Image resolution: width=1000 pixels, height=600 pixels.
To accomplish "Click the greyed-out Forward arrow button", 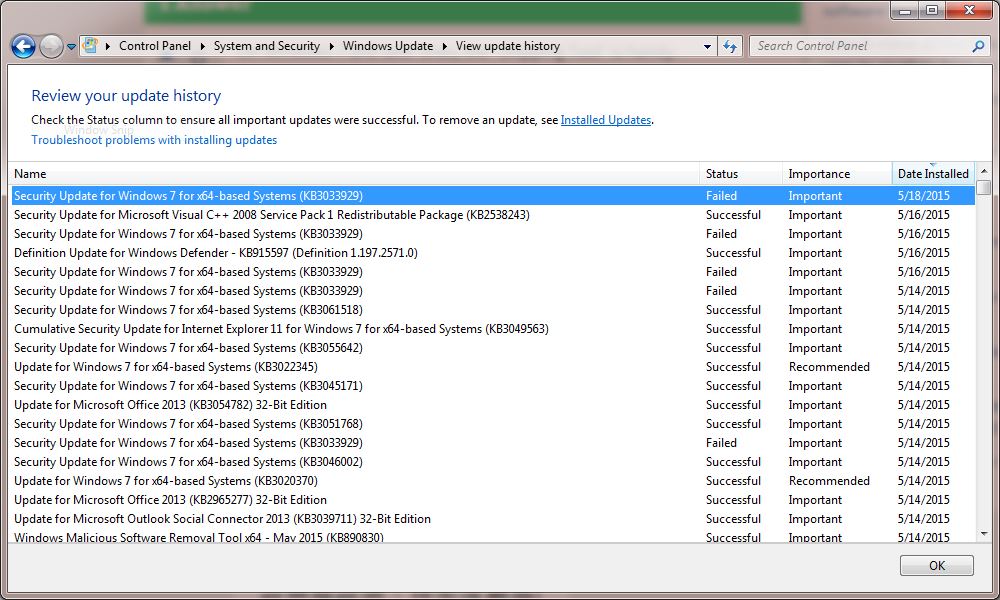I will [x=52, y=47].
